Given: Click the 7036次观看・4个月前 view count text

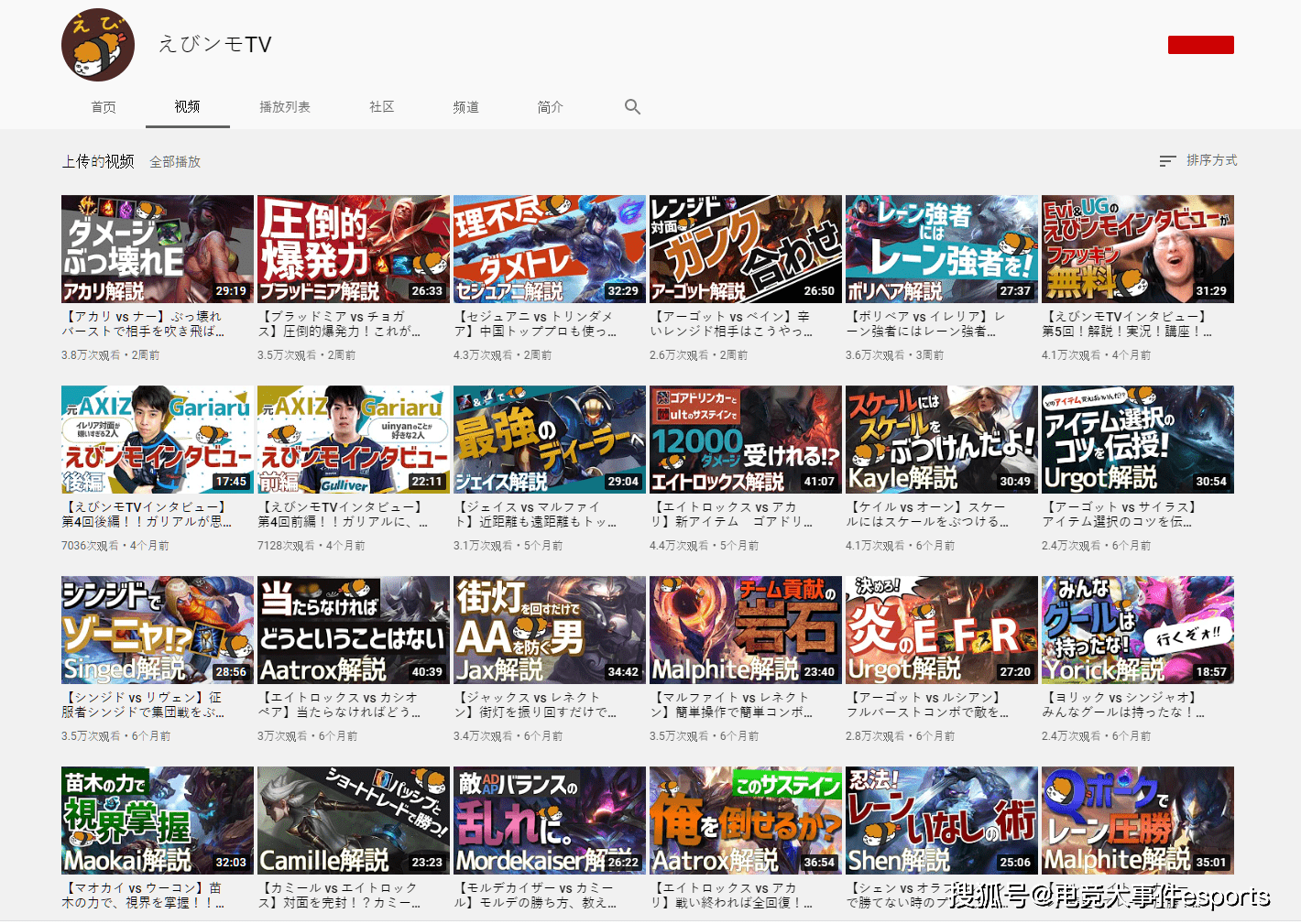Looking at the screenshot, I should [x=115, y=546].
